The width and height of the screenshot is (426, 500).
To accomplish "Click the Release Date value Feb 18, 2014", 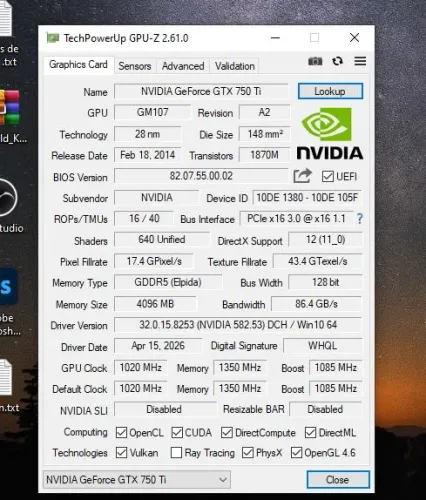I will (x=148, y=155).
